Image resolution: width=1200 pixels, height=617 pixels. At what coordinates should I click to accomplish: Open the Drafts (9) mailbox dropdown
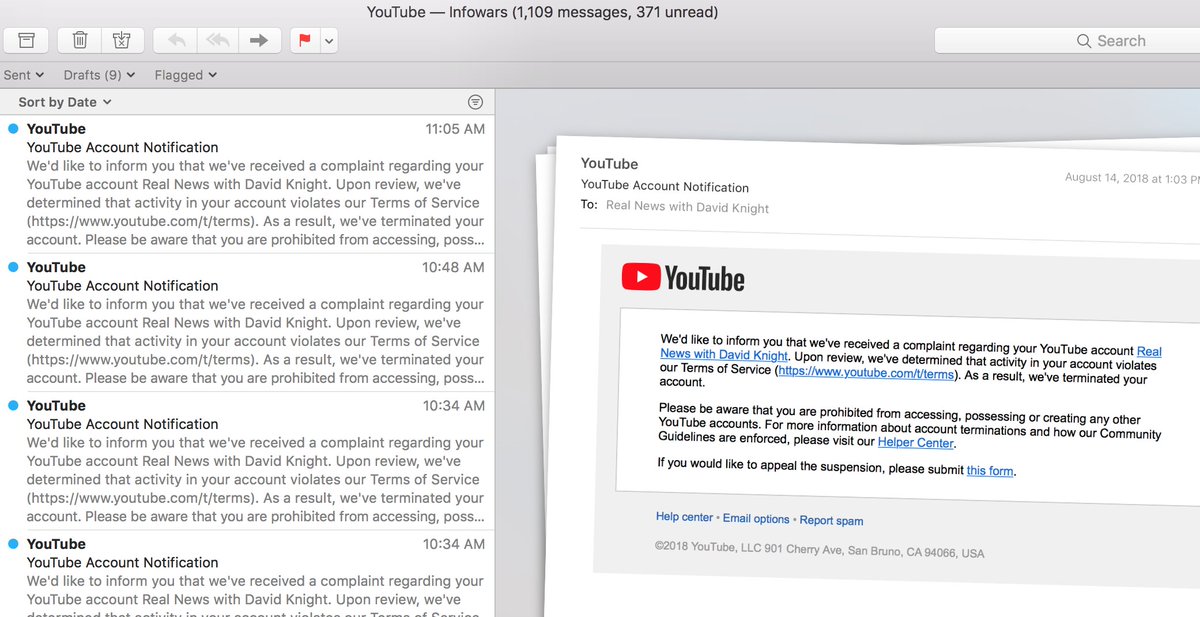pos(99,75)
